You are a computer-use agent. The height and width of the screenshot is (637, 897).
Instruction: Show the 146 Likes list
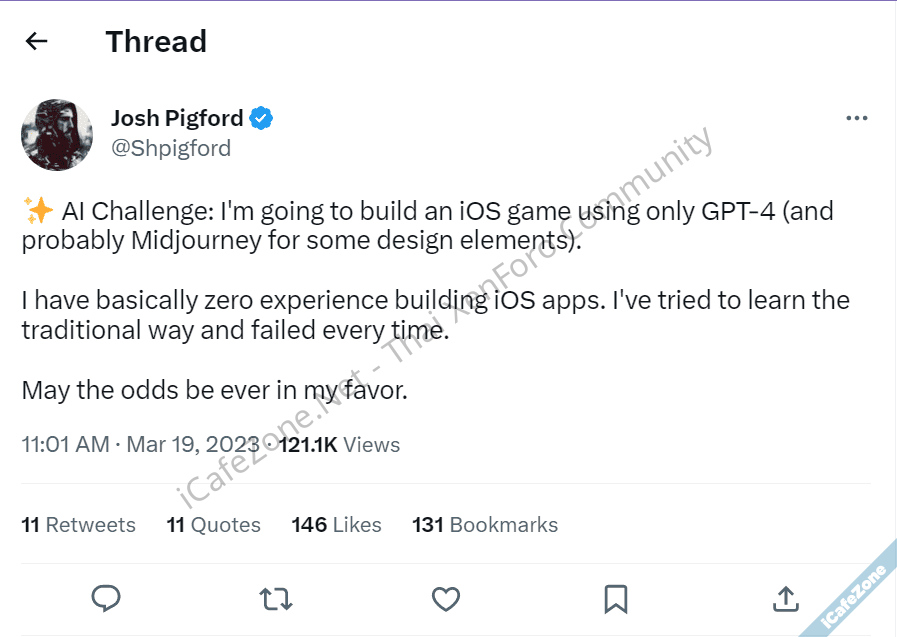[336, 524]
